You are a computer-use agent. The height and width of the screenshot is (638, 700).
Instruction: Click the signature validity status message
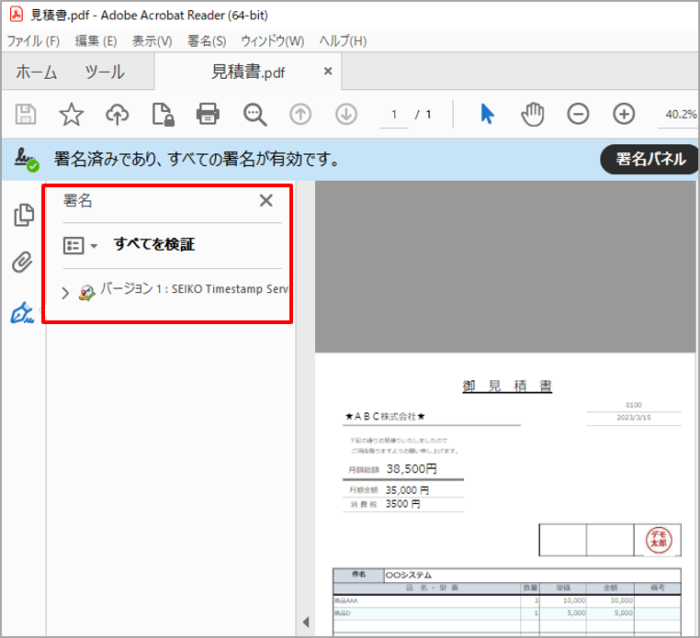197,159
